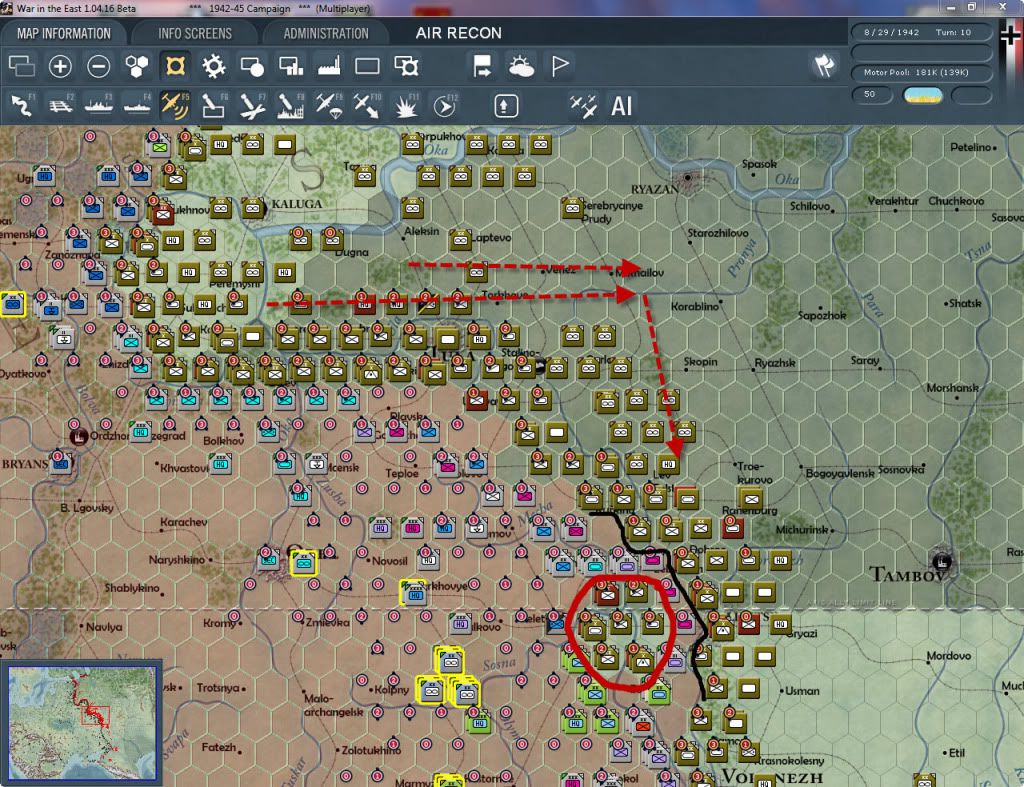Click the date and Turn 10 field
Screen dimensions: 1024x787
point(921,32)
